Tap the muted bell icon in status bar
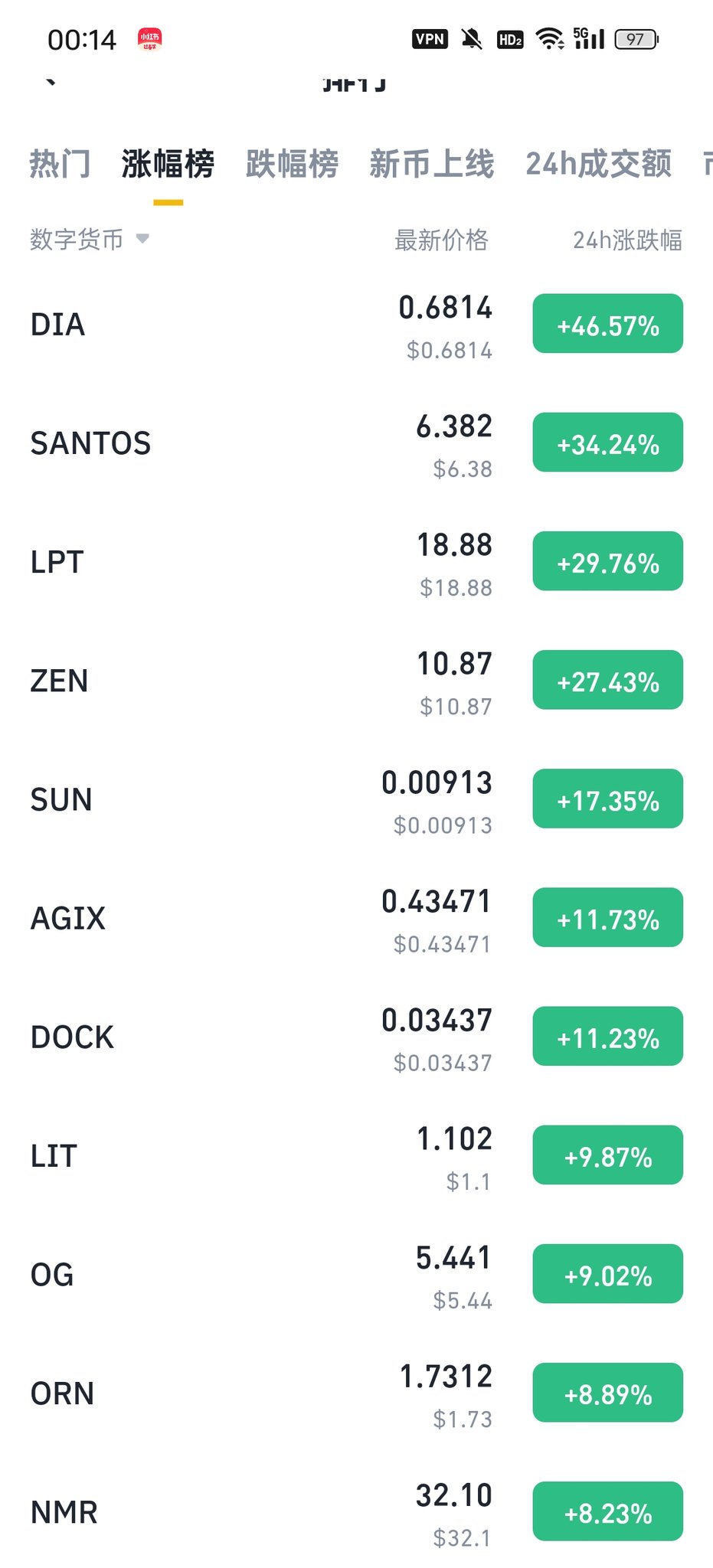The height and width of the screenshot is (1568, 713). pyautogui.click(x=472, y=39)
